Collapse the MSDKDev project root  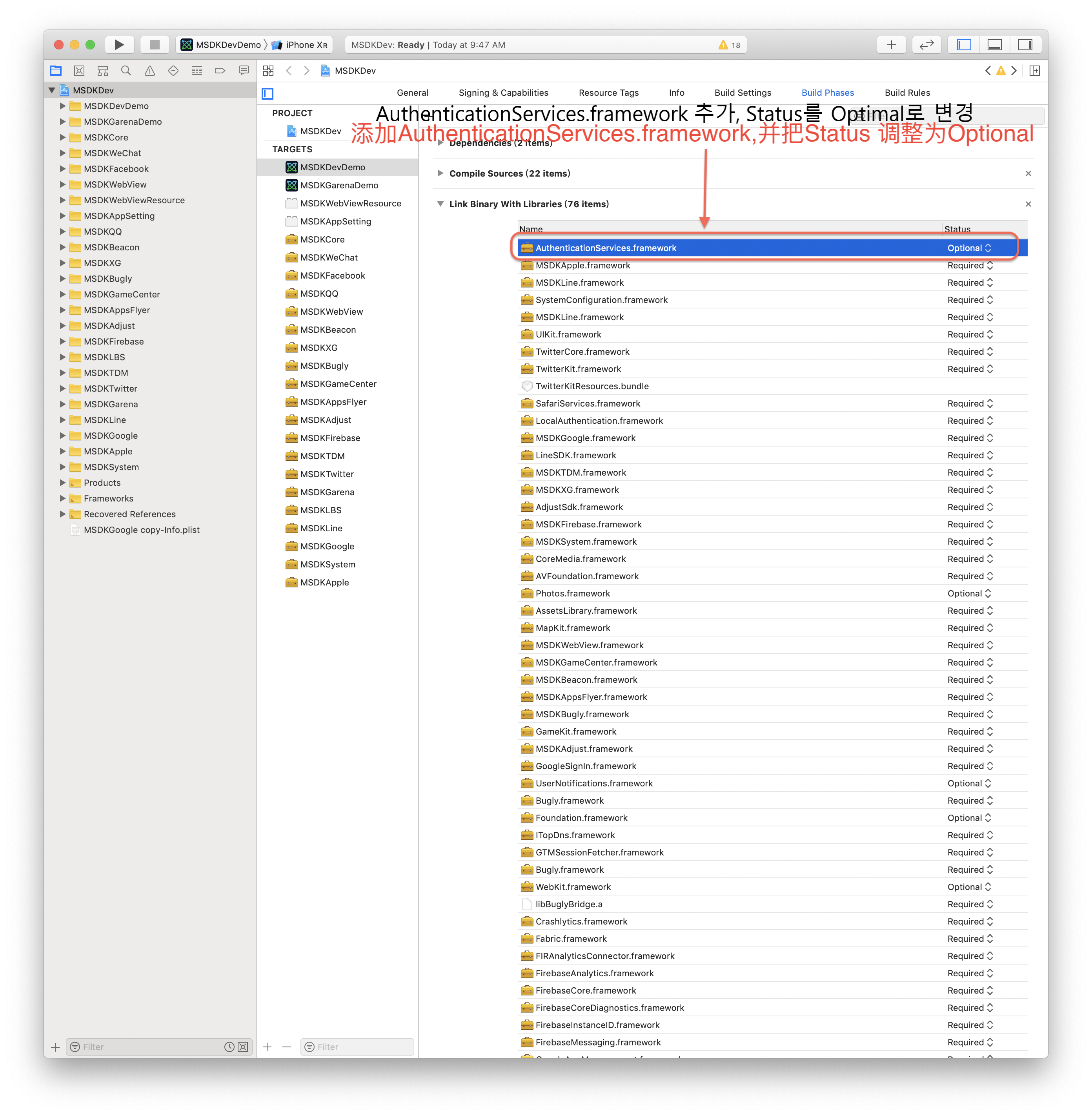point(52,90)
